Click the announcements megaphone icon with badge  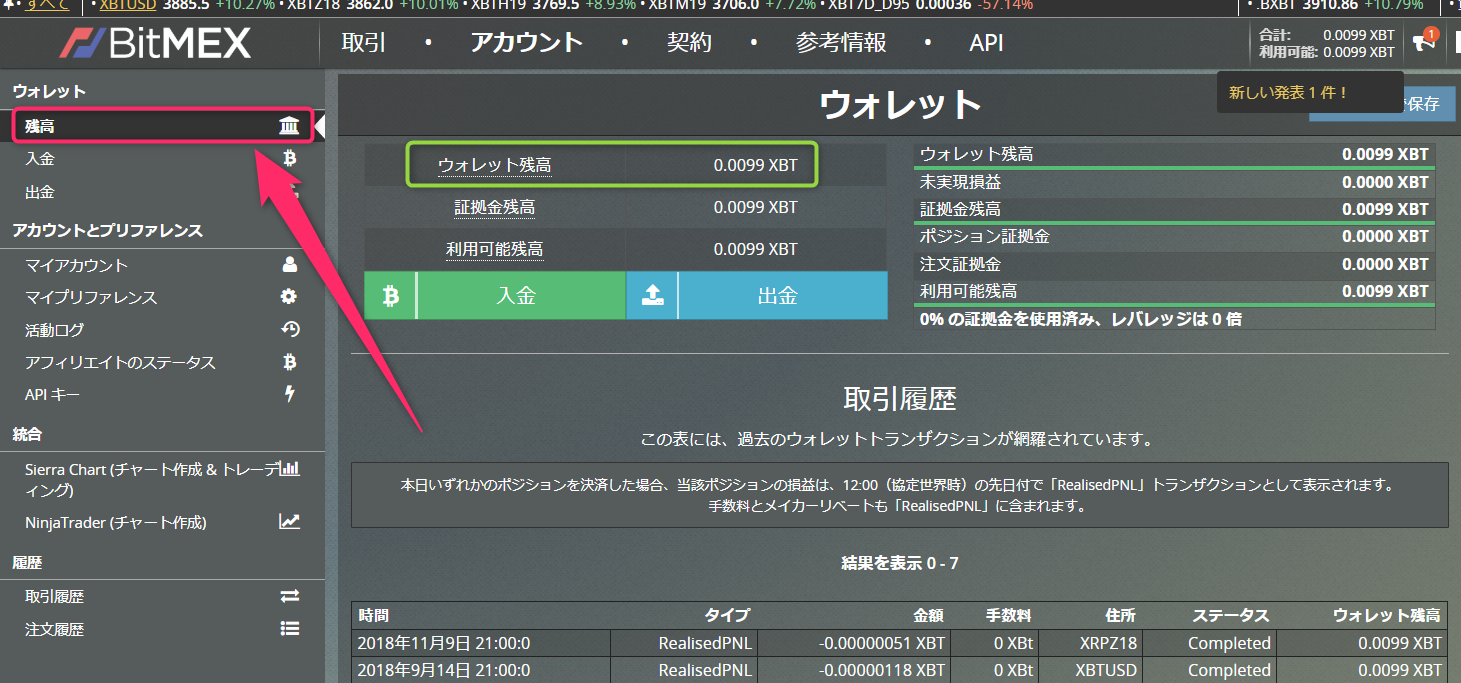pyautogui.click(x=1422, y=42)
